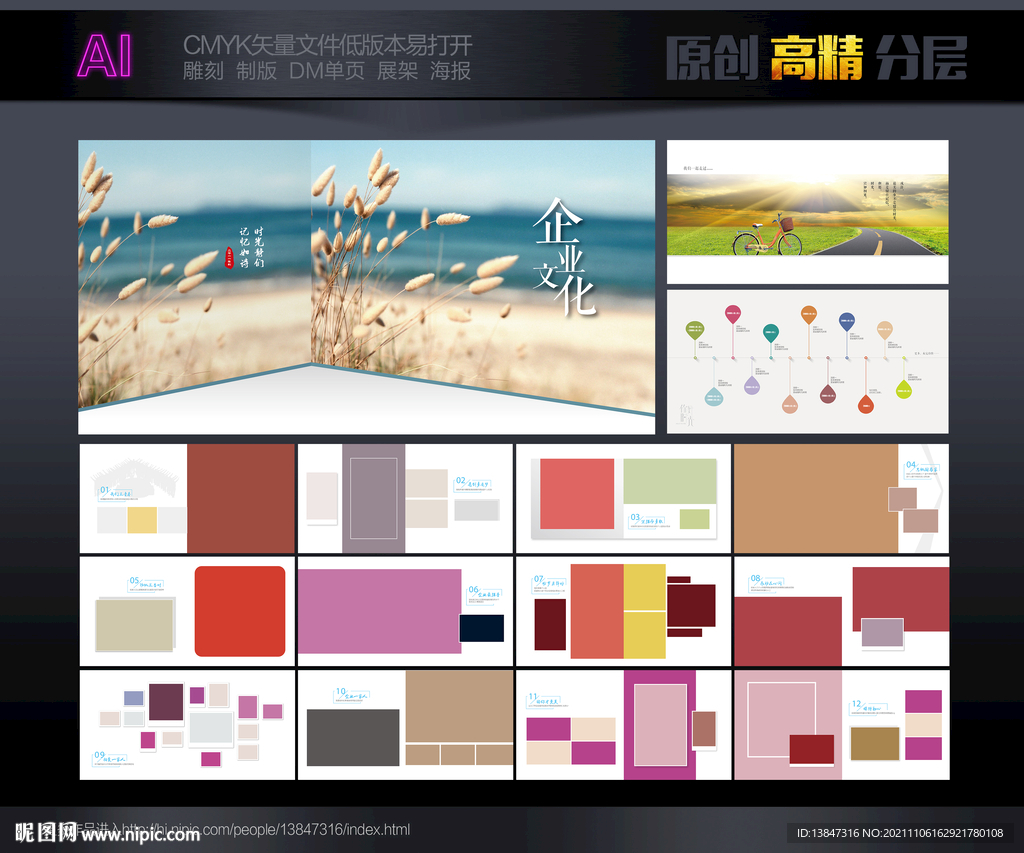Select the magenta map pin on timeline

click(733, 314)
